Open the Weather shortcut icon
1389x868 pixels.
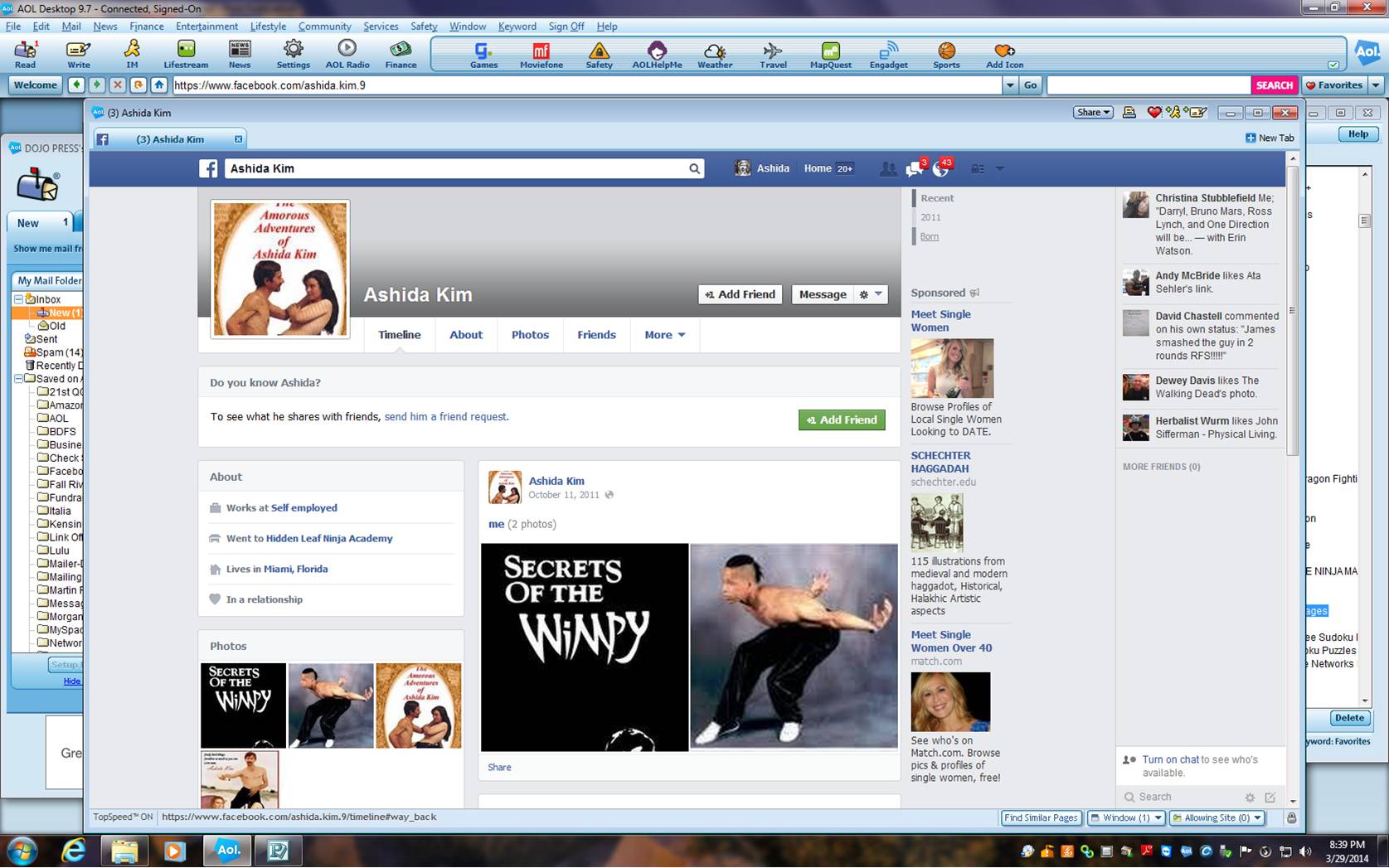[x=715, y=55]
